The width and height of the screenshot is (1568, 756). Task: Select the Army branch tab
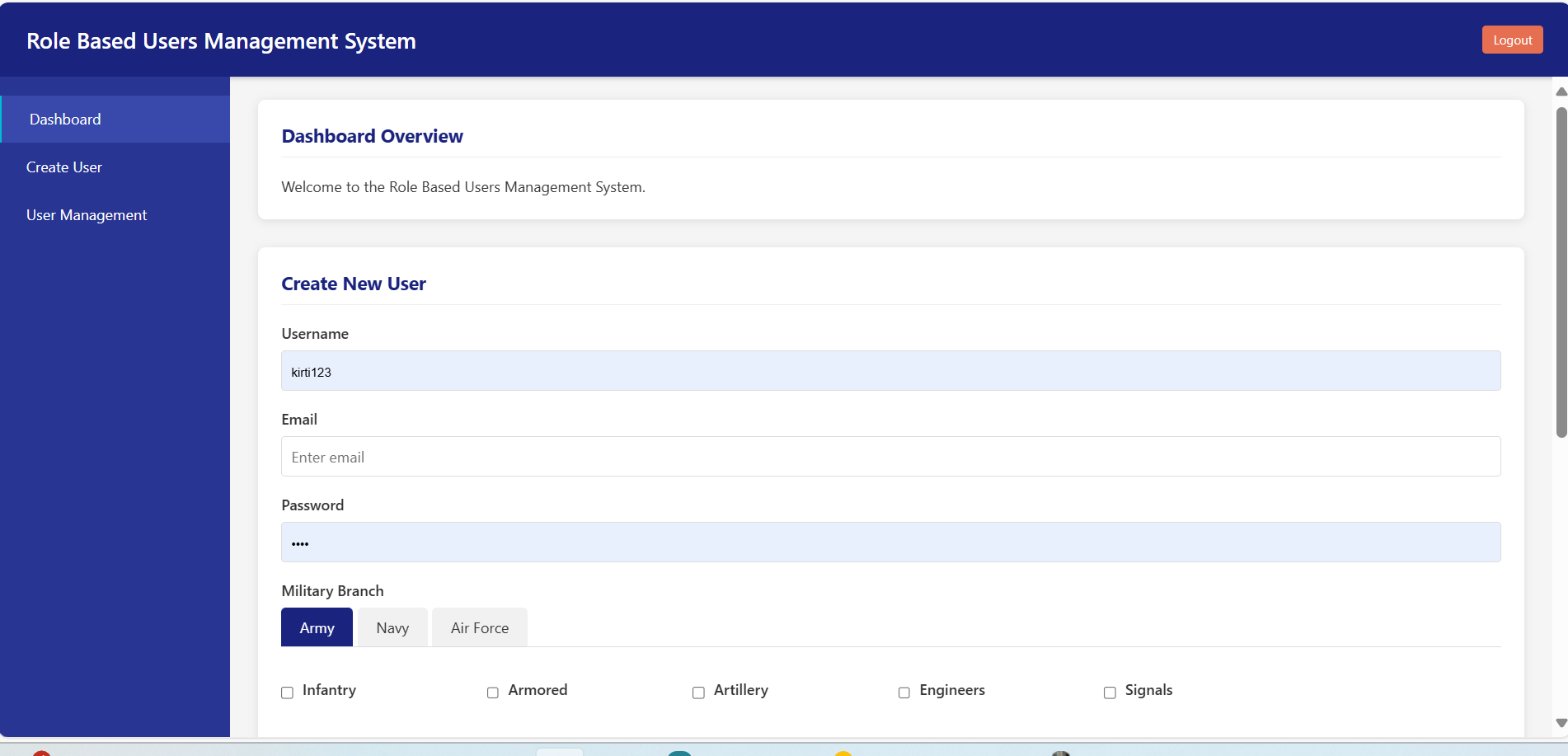click(x=317, y=627)
